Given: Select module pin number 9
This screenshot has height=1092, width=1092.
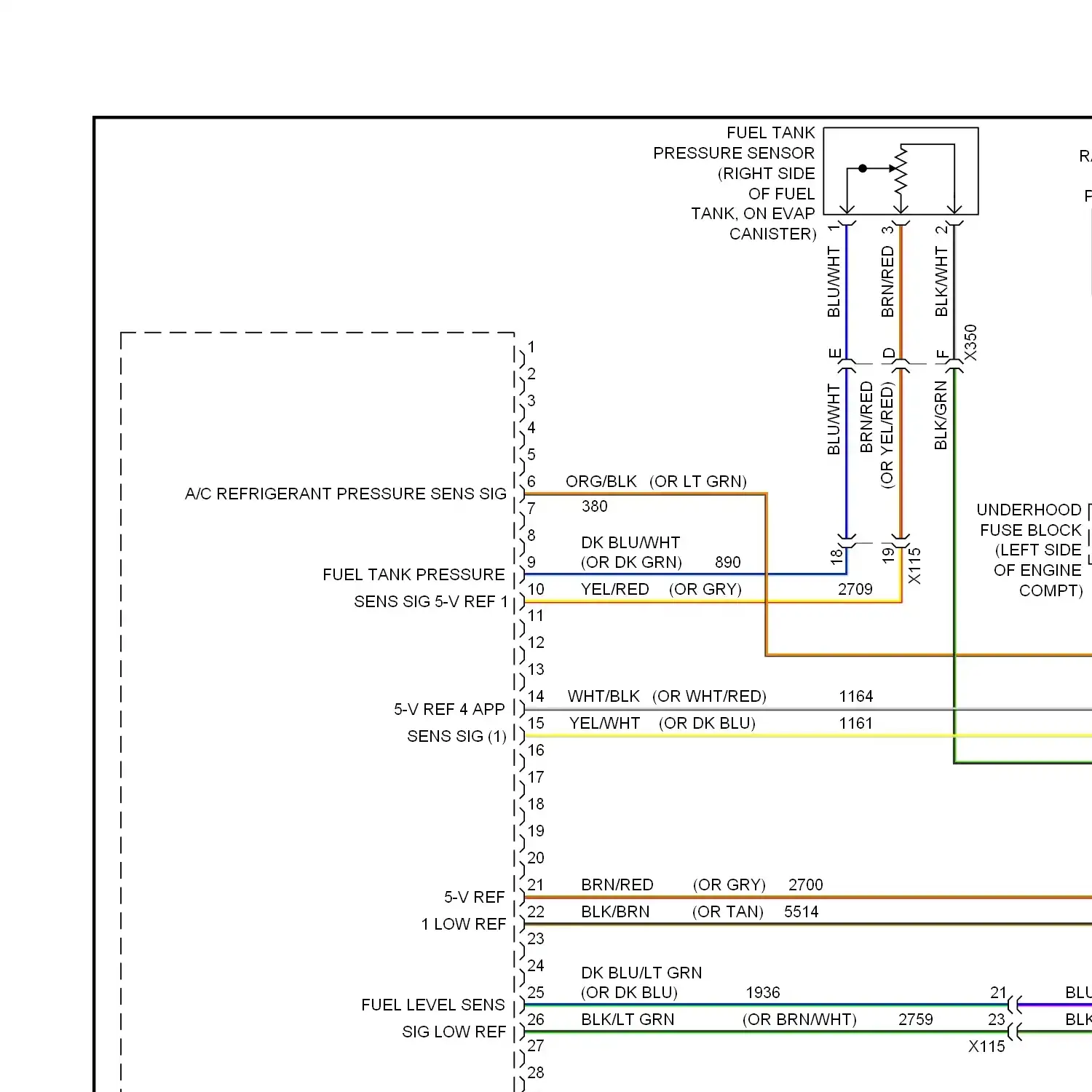Looking at the screenshot, I should tap(531, 562).
